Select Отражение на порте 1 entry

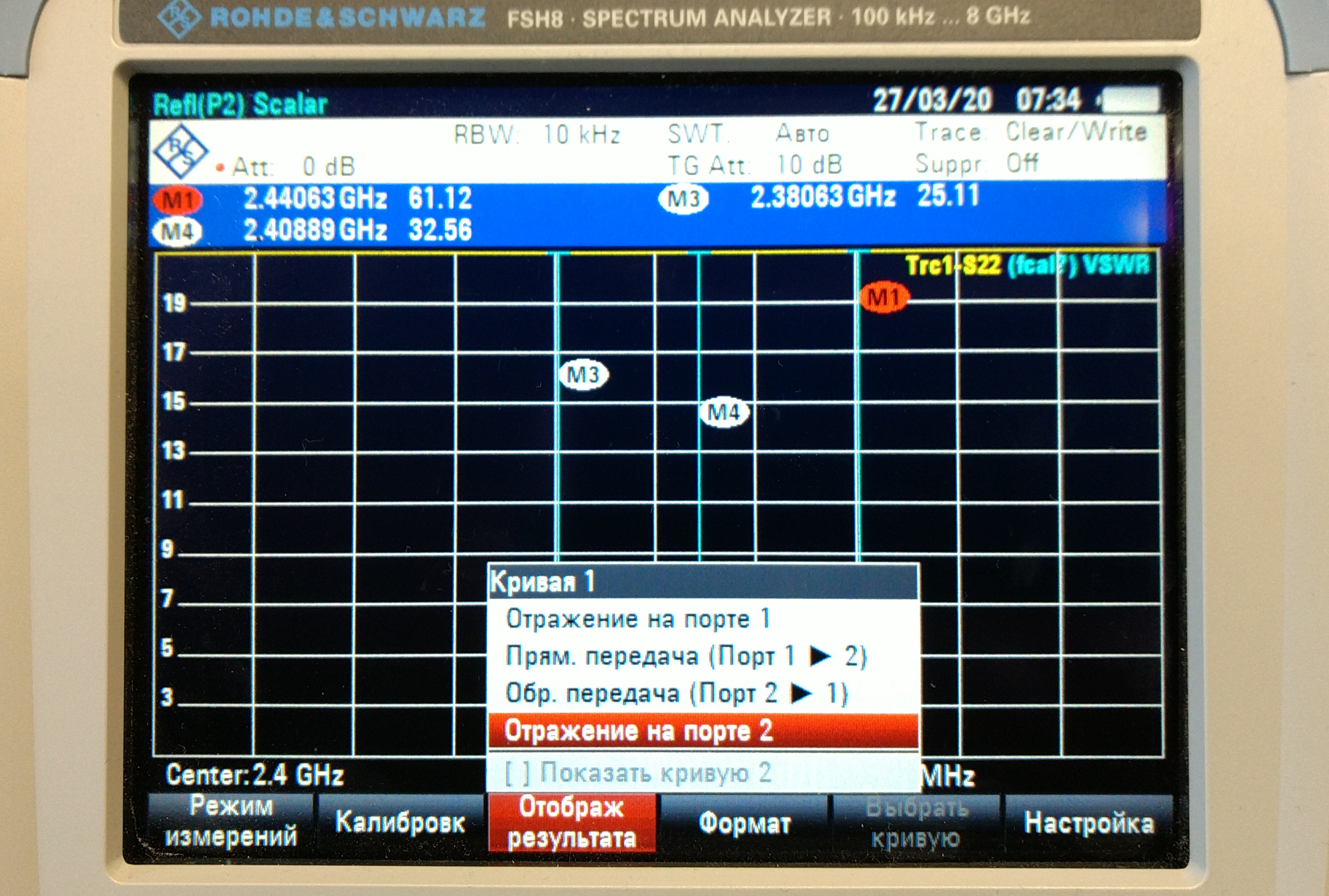pyautogui.click(x=638, y=619)
